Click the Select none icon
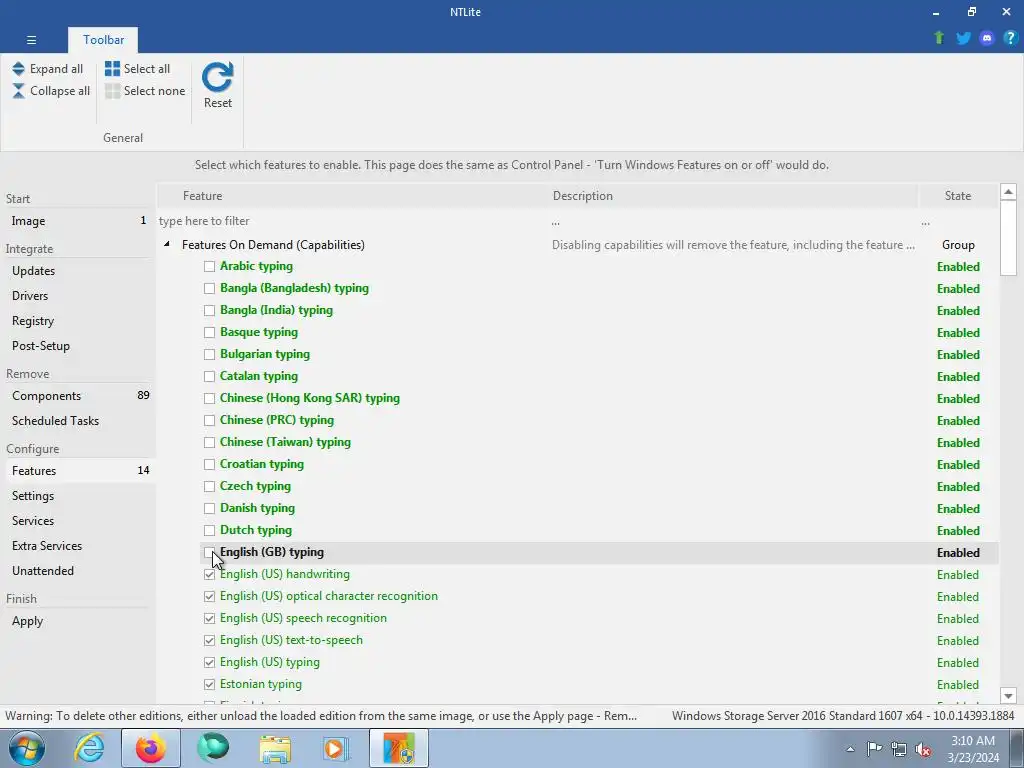Image resolution: width=1024 pixels, height=768 pixels. [x=112, y=91]
